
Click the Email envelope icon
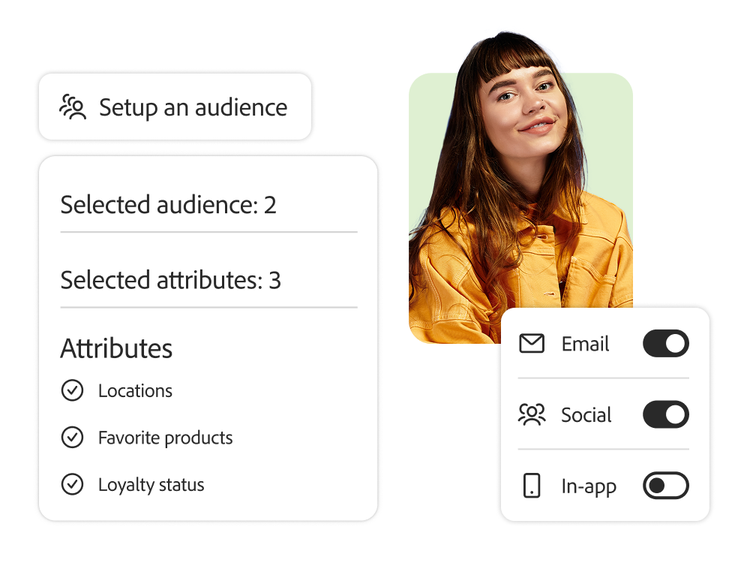532,344
